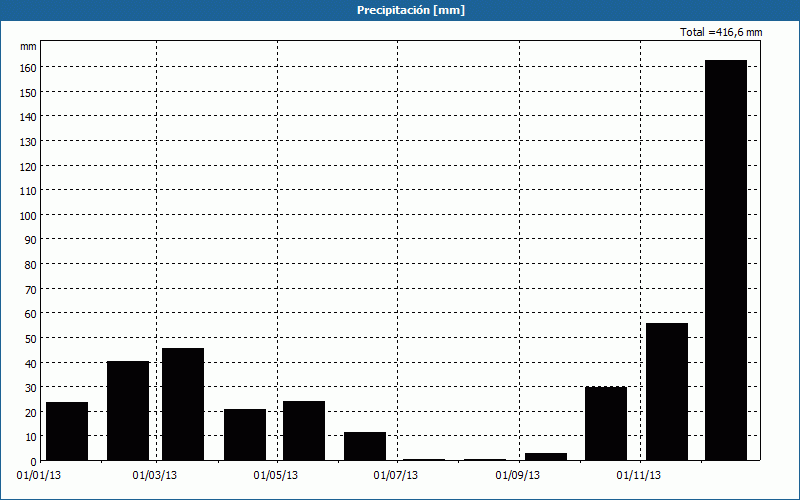Click the 20 y-axis value
The image size is (800, 500).
(31, 413)
